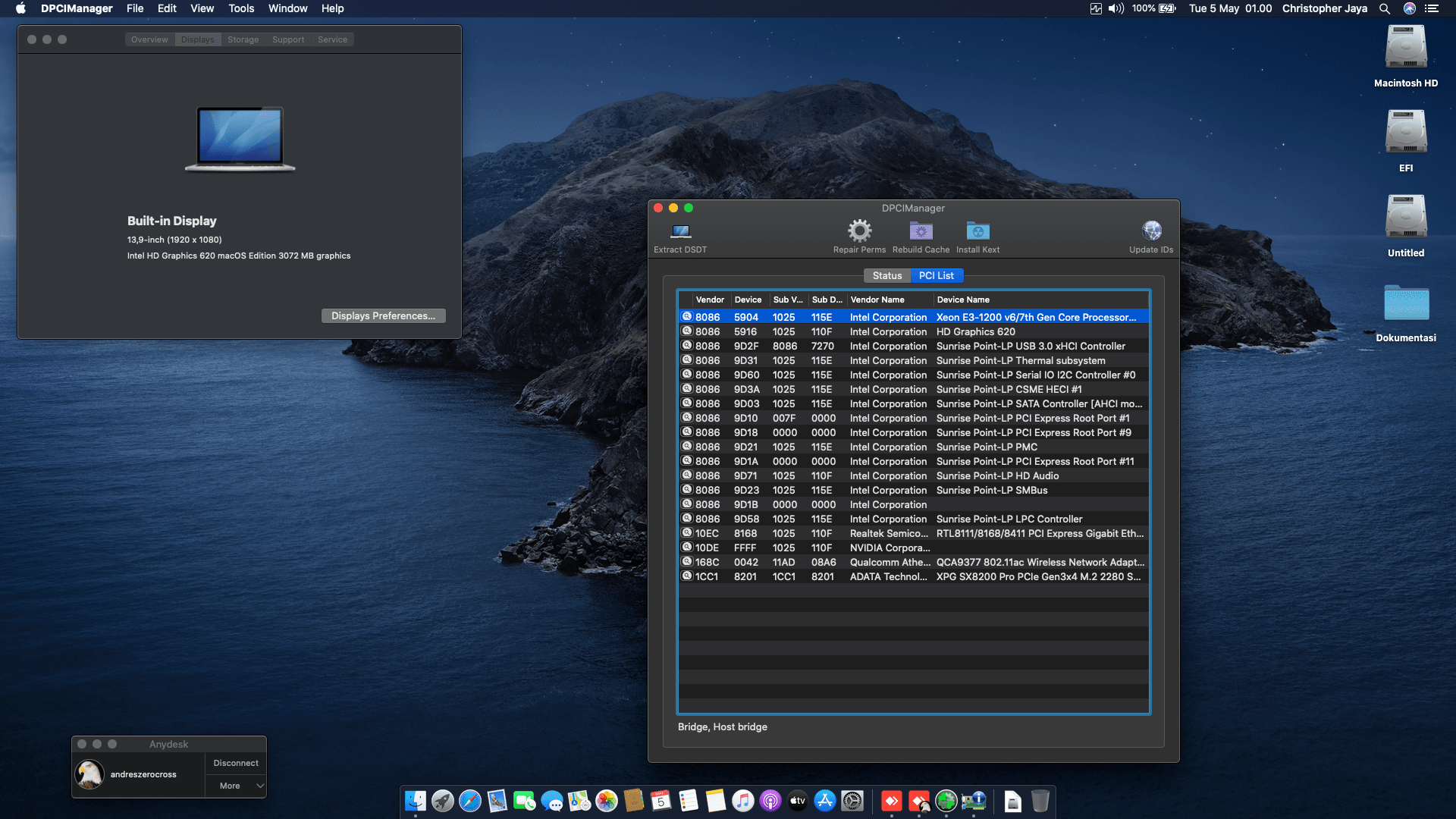1456x819 pixels.
Task: Switch to Storage tab in About window
Action: pos(243,39)
